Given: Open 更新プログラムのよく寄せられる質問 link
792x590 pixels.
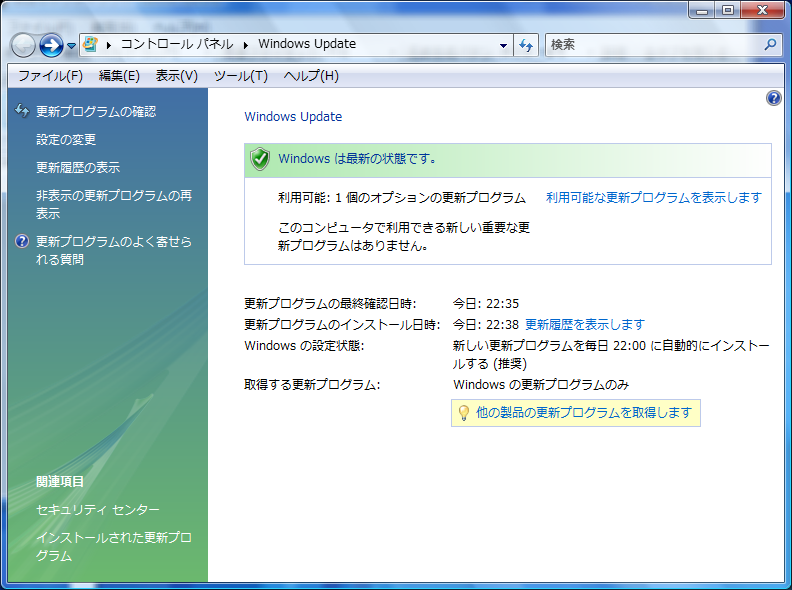Looking at the screenshot, I should (114, 250).
